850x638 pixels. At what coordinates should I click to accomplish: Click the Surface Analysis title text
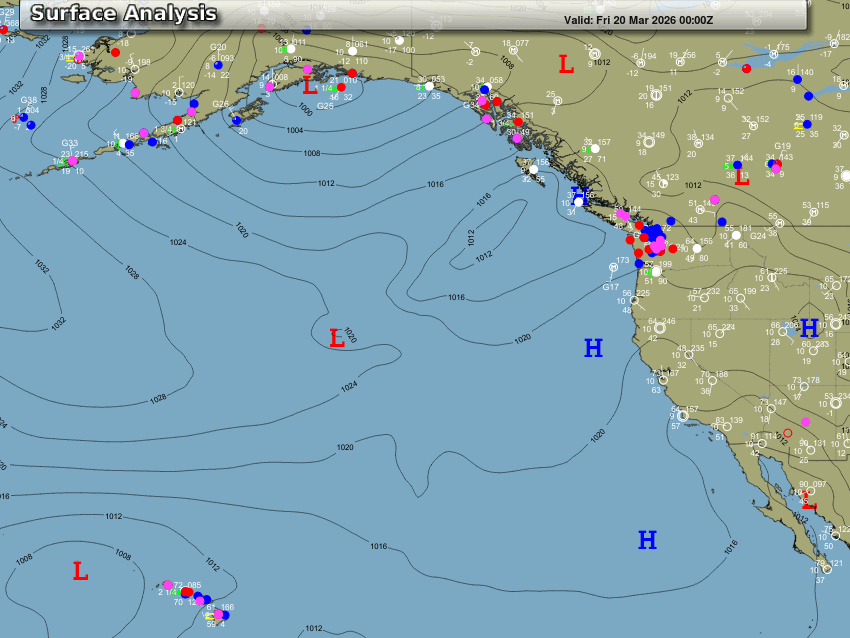coord(124,14)
